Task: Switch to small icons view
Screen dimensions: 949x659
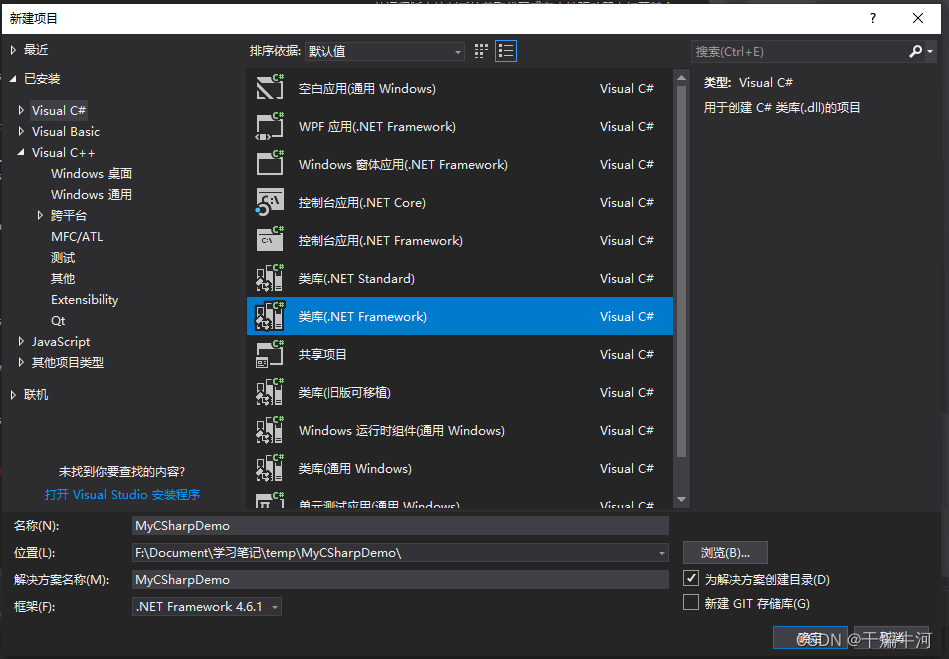Action: point(481,51)
